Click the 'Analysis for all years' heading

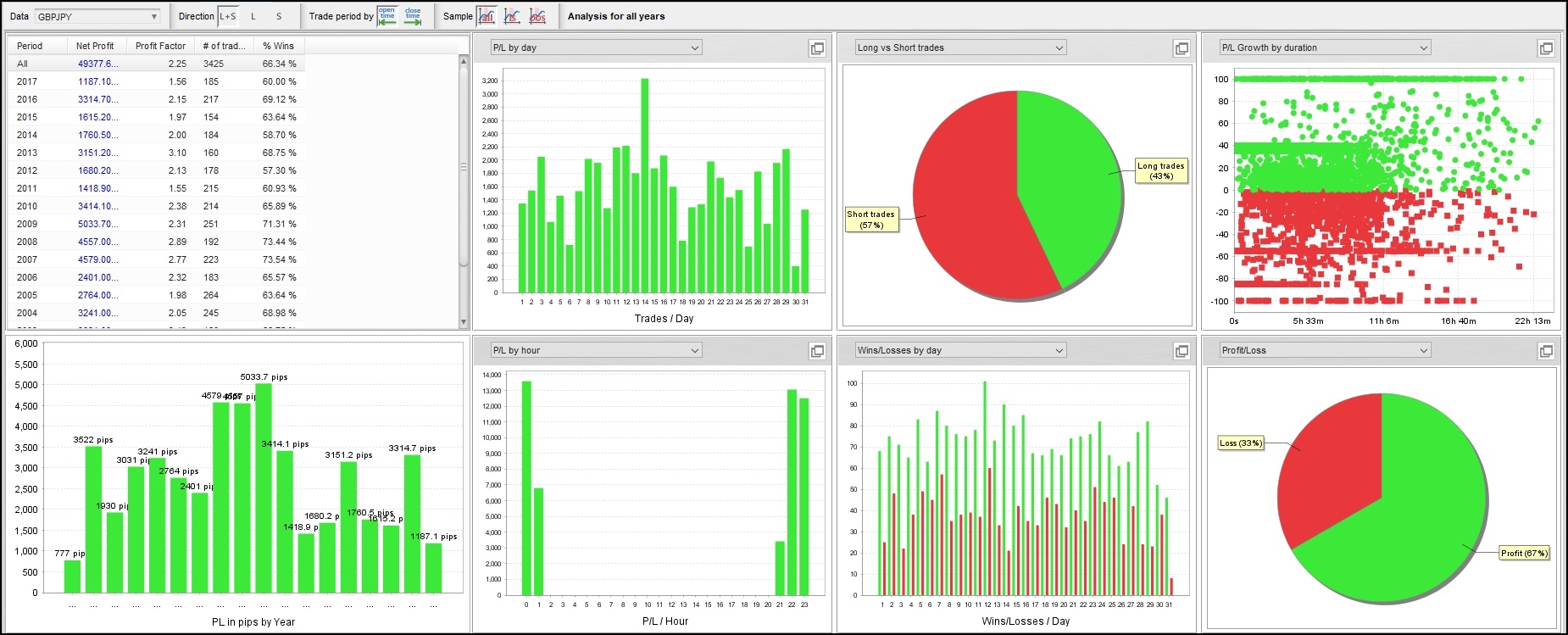(616, 16)
